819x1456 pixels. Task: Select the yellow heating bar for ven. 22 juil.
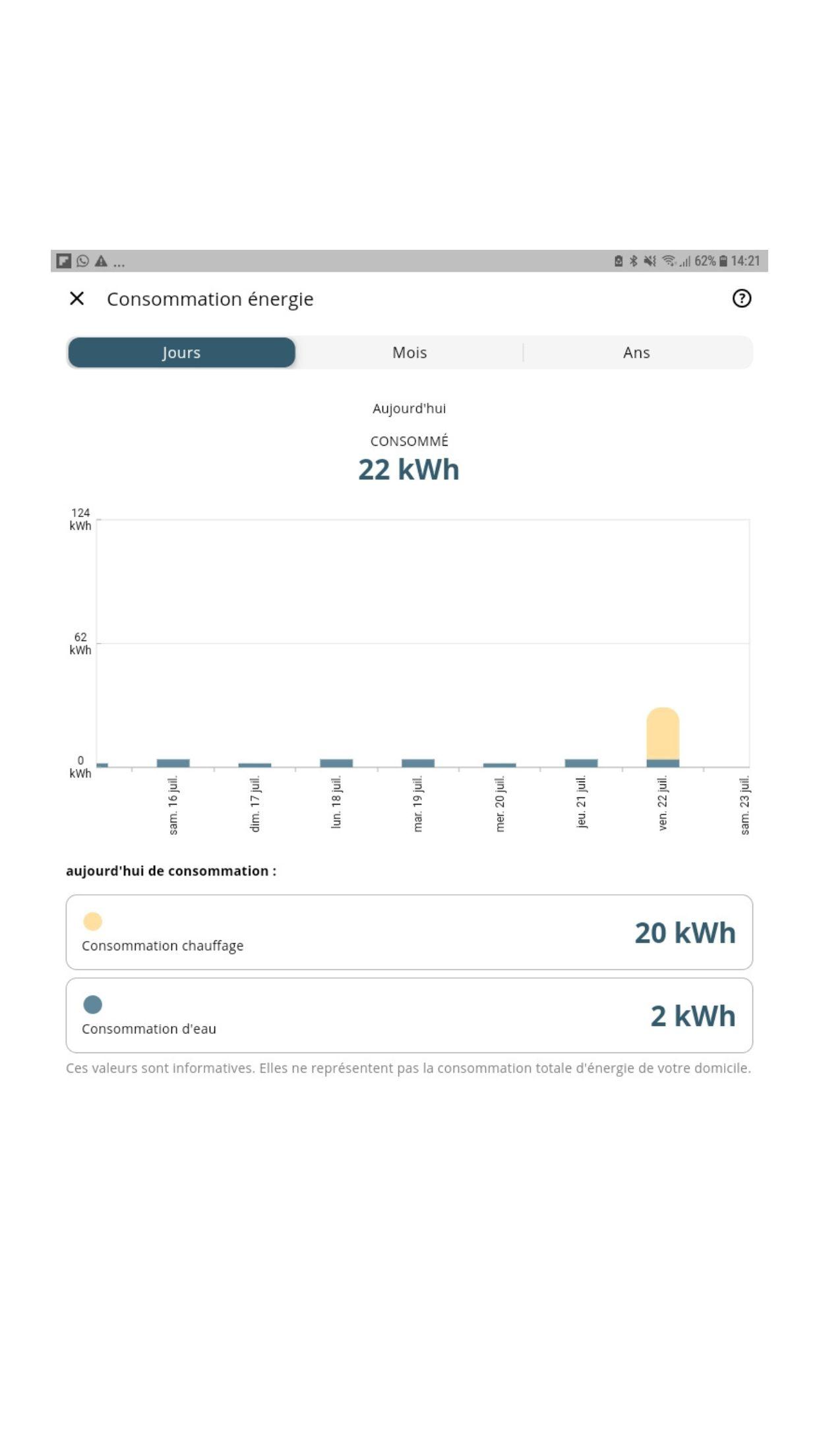tap(663, 733)
